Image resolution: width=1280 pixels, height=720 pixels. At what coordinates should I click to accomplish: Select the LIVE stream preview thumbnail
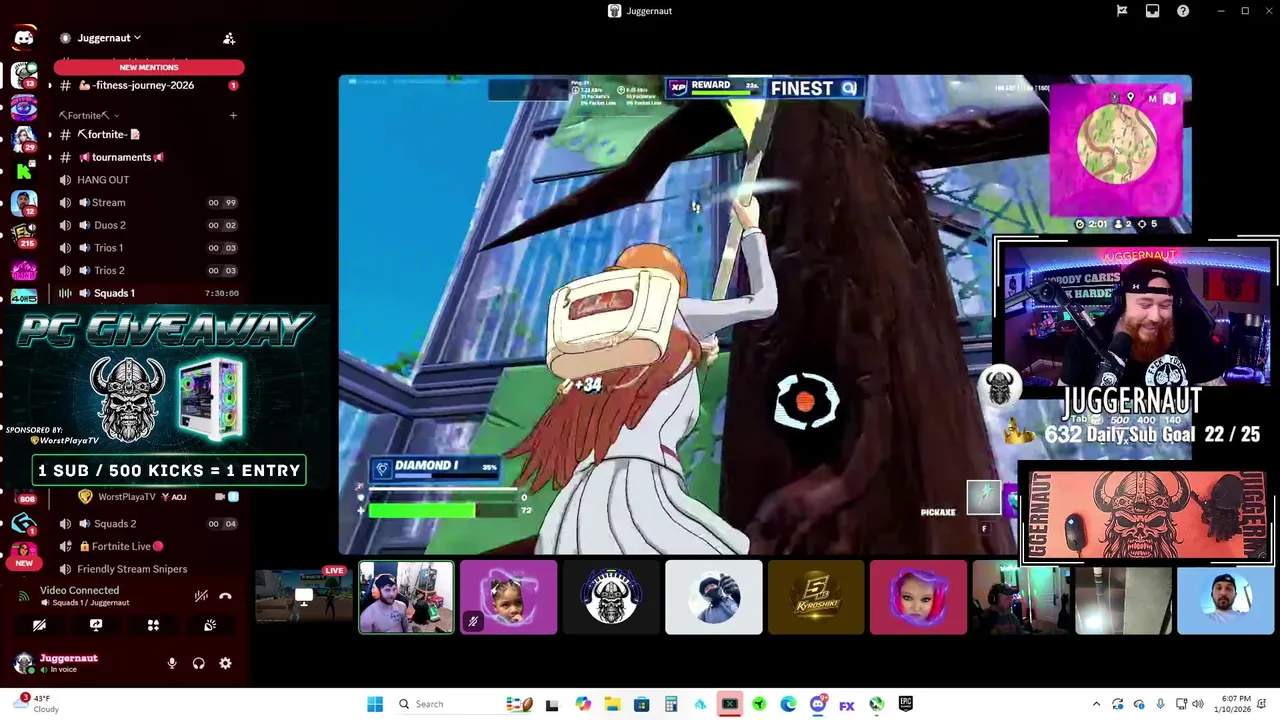303,597
